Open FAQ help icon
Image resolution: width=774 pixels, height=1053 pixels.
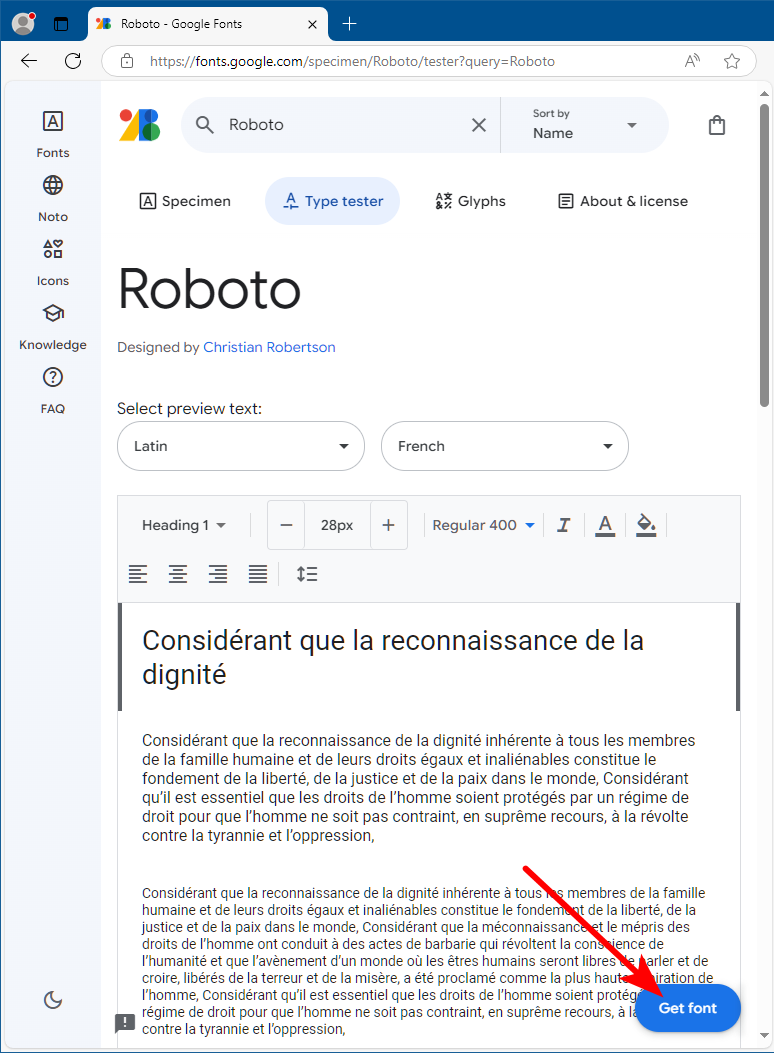coord(53,389)
